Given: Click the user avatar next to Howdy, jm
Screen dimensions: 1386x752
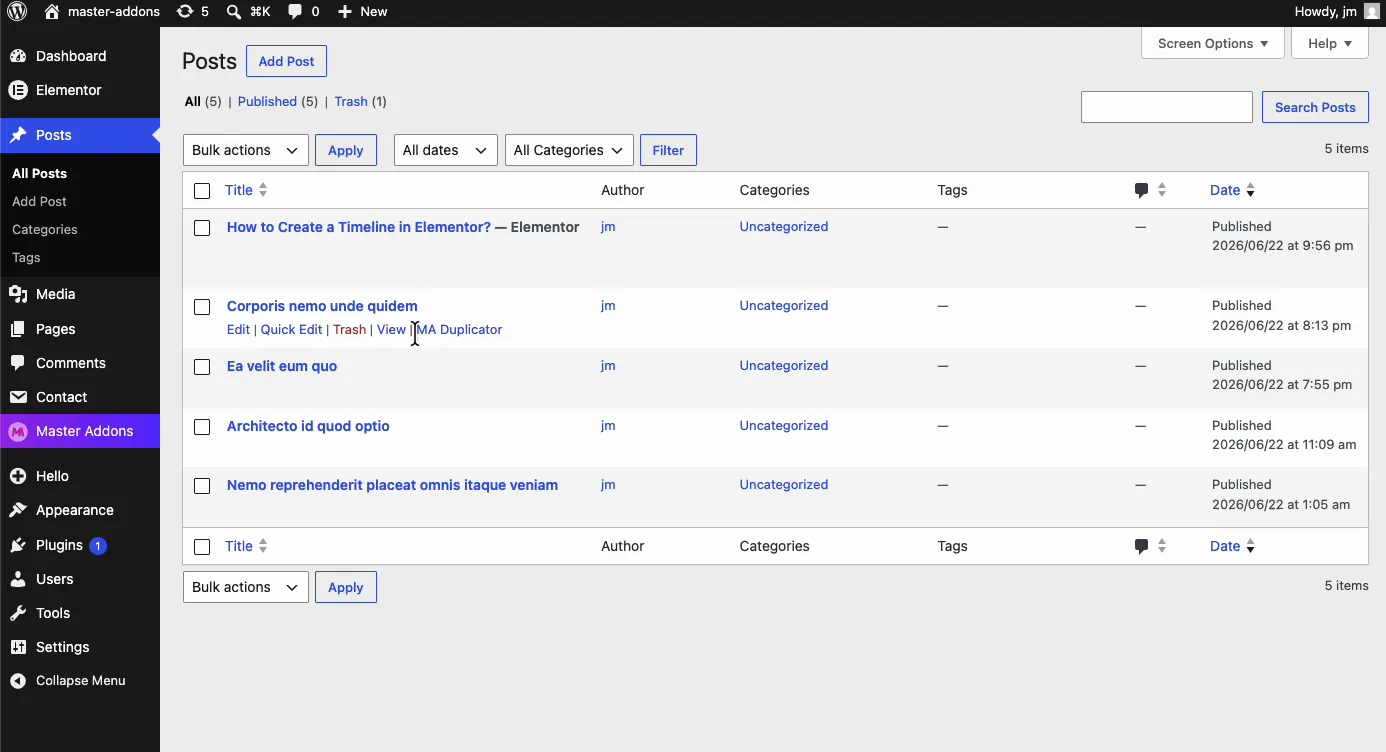Looking at the screenshot, I should (x=1370, y=12).
